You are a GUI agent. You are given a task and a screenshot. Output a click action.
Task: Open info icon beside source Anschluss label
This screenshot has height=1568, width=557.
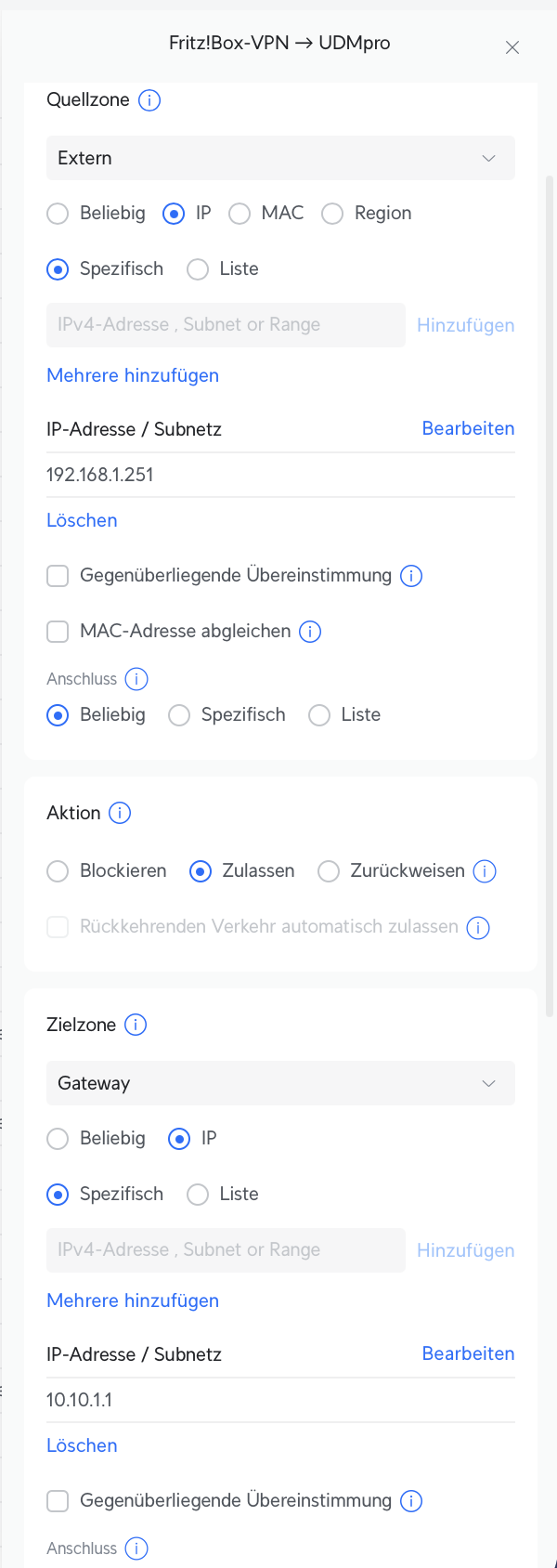136,679
